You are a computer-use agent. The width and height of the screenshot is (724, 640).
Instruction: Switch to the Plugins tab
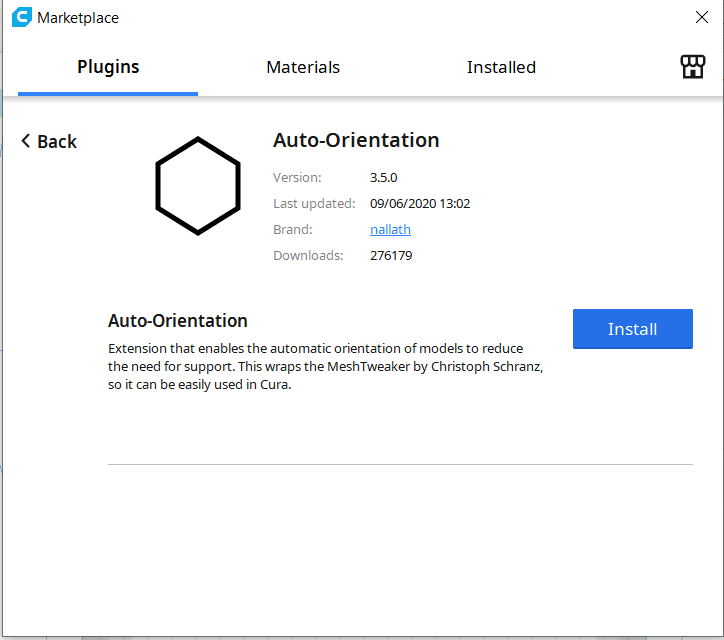108,67
